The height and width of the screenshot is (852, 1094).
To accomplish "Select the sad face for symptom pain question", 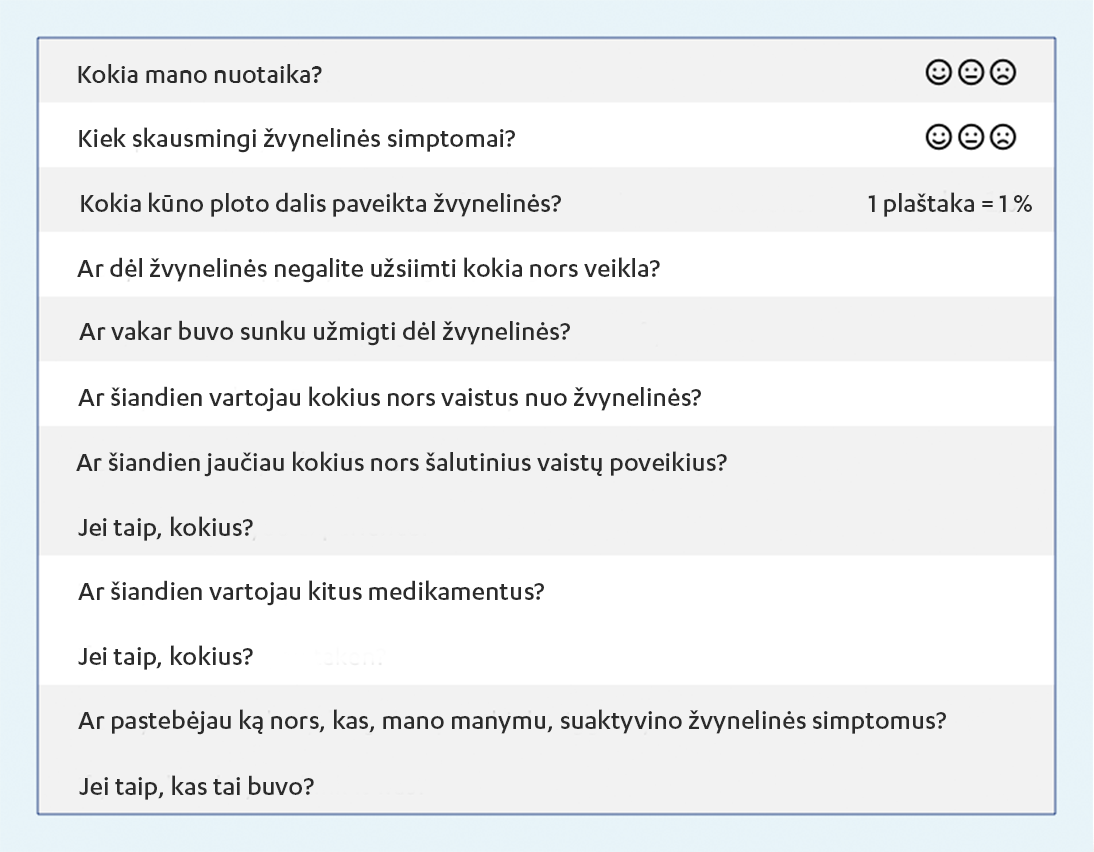I will pos(1002,137).
